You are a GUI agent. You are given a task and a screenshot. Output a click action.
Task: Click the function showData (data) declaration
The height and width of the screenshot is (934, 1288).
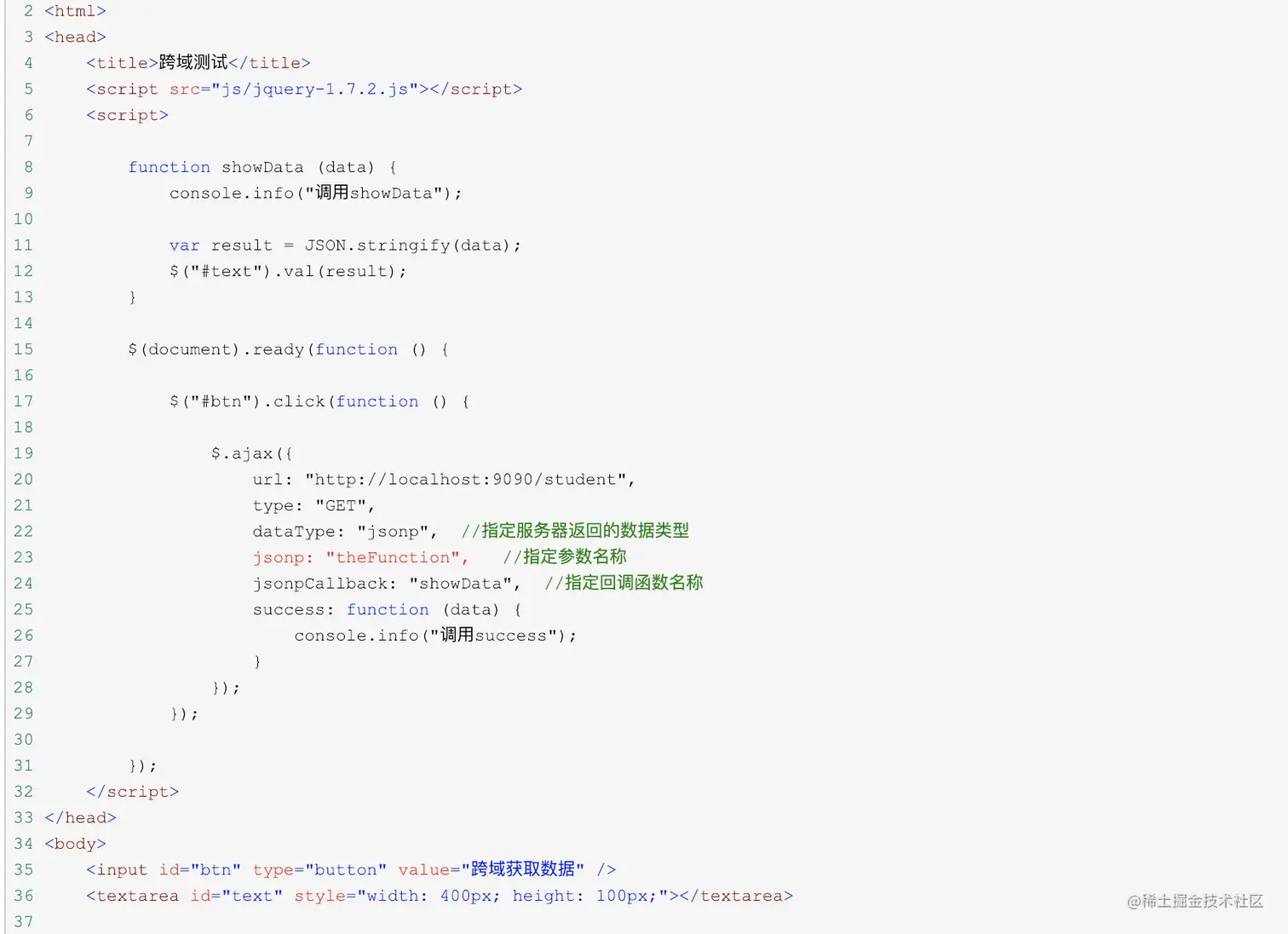(262, 167)
